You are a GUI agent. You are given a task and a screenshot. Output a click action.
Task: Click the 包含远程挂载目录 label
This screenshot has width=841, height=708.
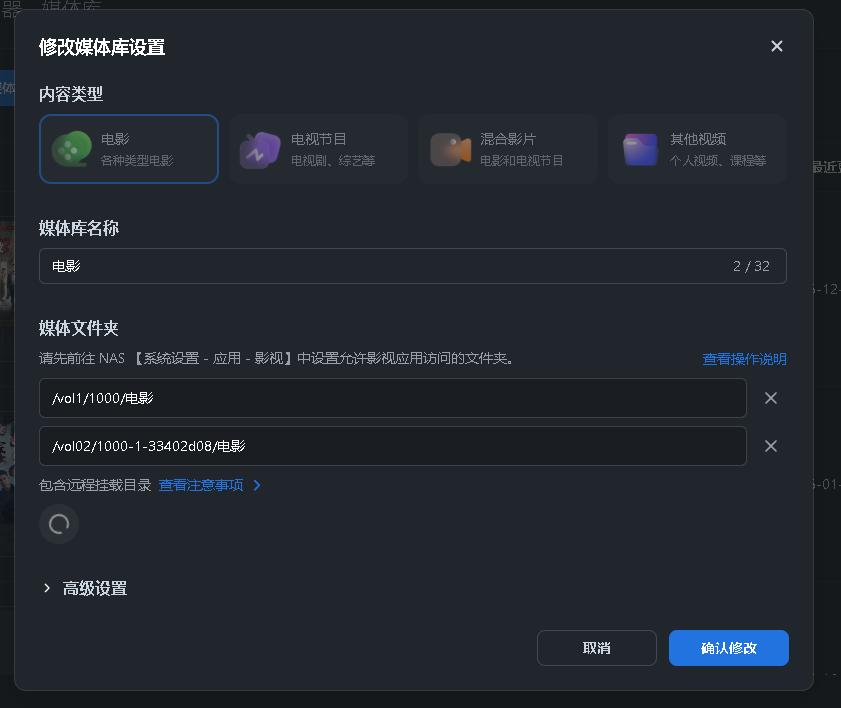point(95,485)
